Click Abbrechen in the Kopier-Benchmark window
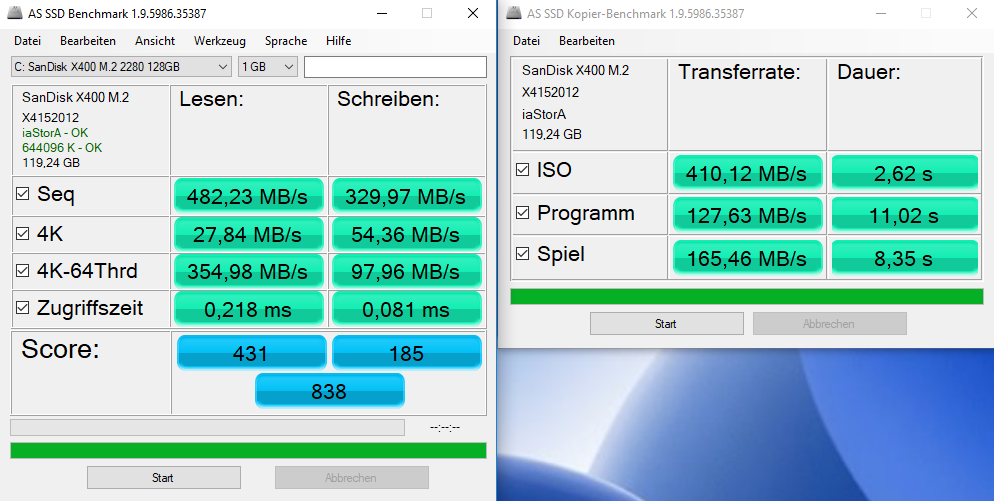994x501 pixels. [829, 323]
